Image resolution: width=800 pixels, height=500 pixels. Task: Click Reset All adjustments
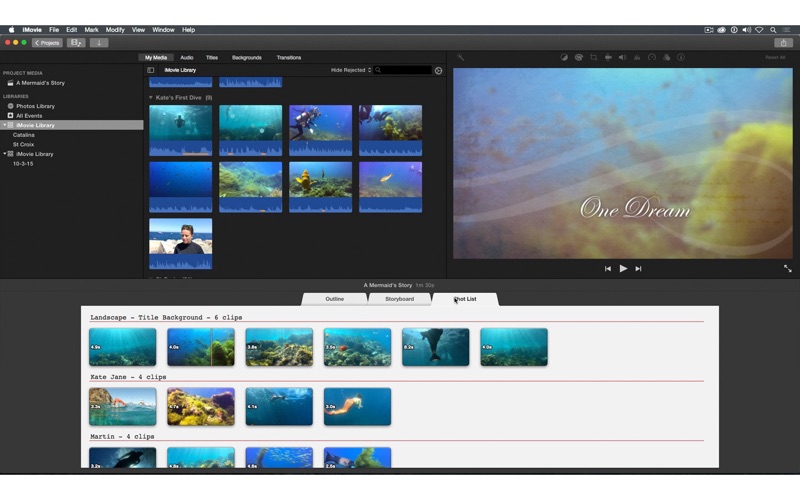pyautogui.click(x=774, y=57)
